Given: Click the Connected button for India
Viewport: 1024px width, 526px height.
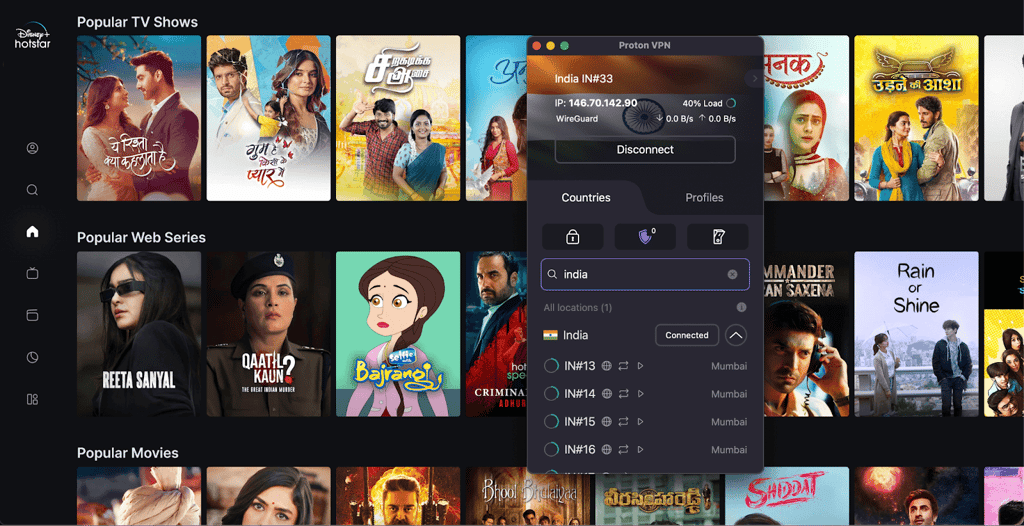Looking at the screenshot, I should click(687, 335).
